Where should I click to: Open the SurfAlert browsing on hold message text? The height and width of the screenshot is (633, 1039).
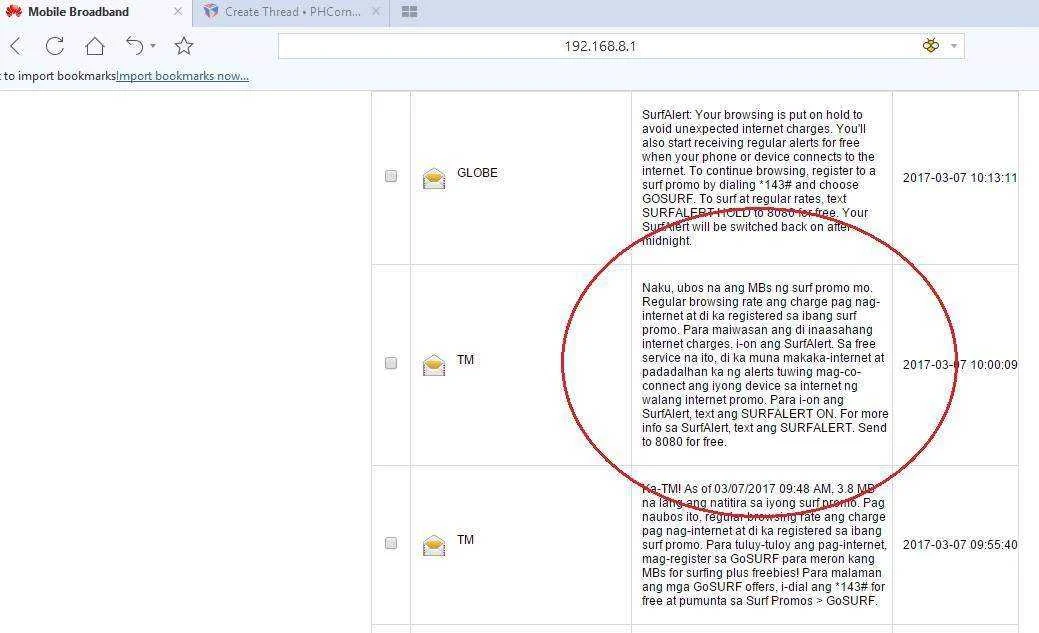tap(759, 178)
